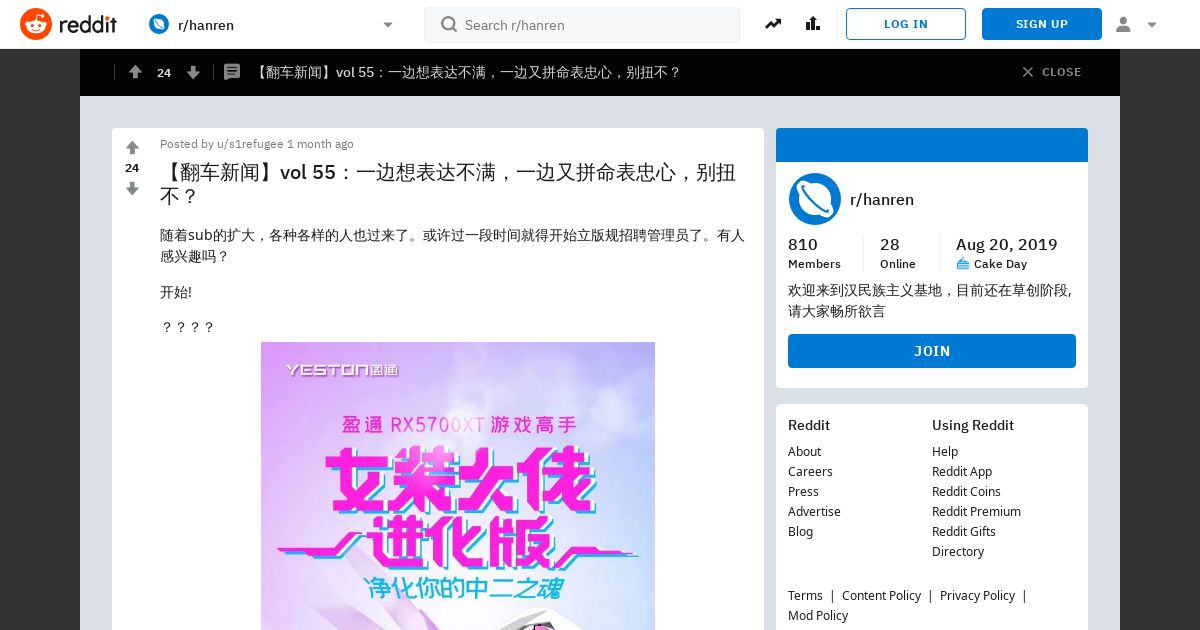1200x630 pixels.
Task: Upvote the post beside the title
Action: (132, 148)
